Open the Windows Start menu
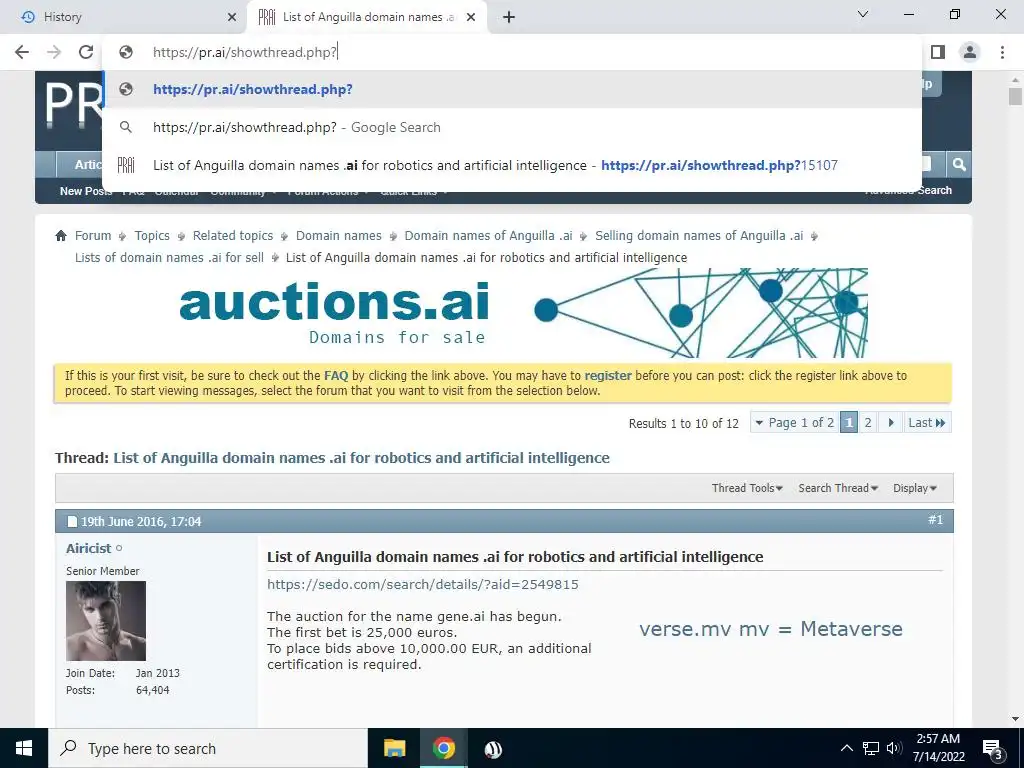The height and width of the screenshot is (768, 1024). coord(24,748)
